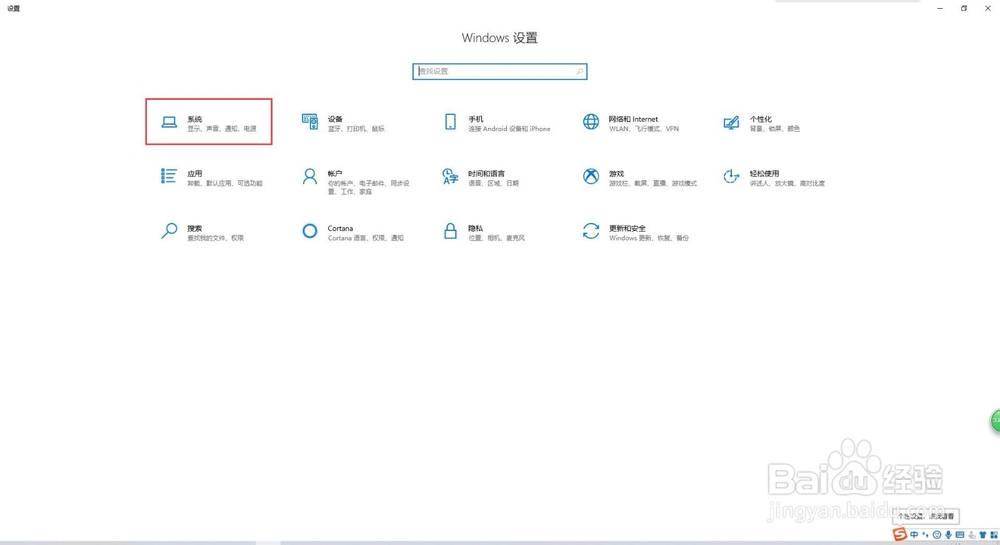Viewport: 1000px width, 545px height.
Task: Open the 应用 (Apps) settings tile
Action: point(211,177)
